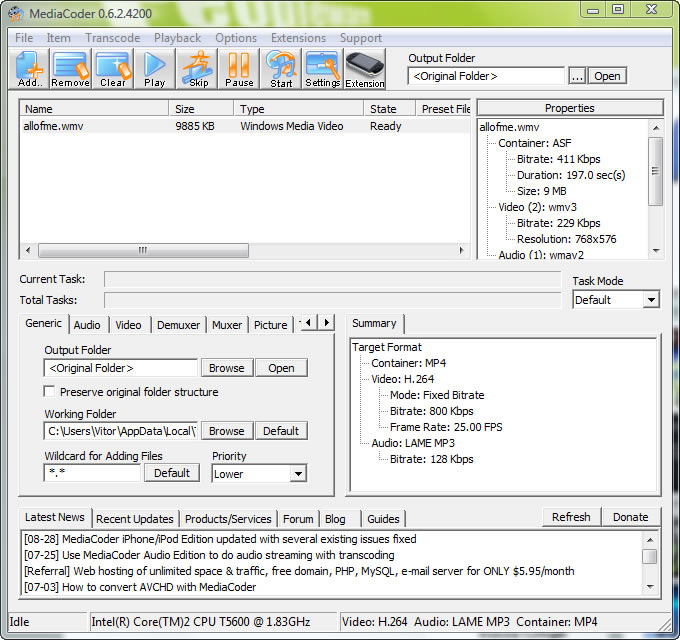
Task: Open the Transcode menu
Action: tap(113, 38)
